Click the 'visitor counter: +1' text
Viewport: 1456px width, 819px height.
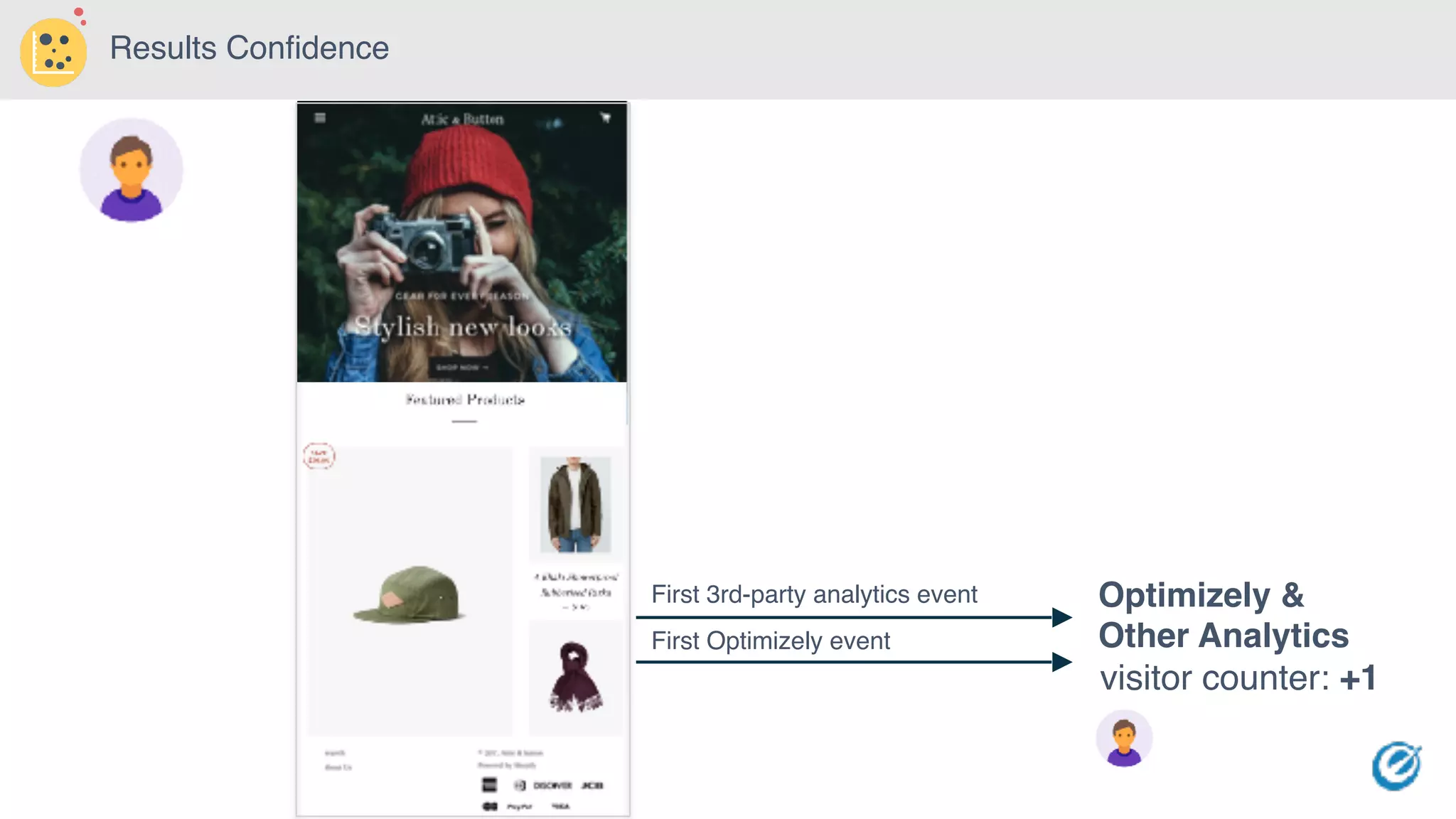[1238, 678]
